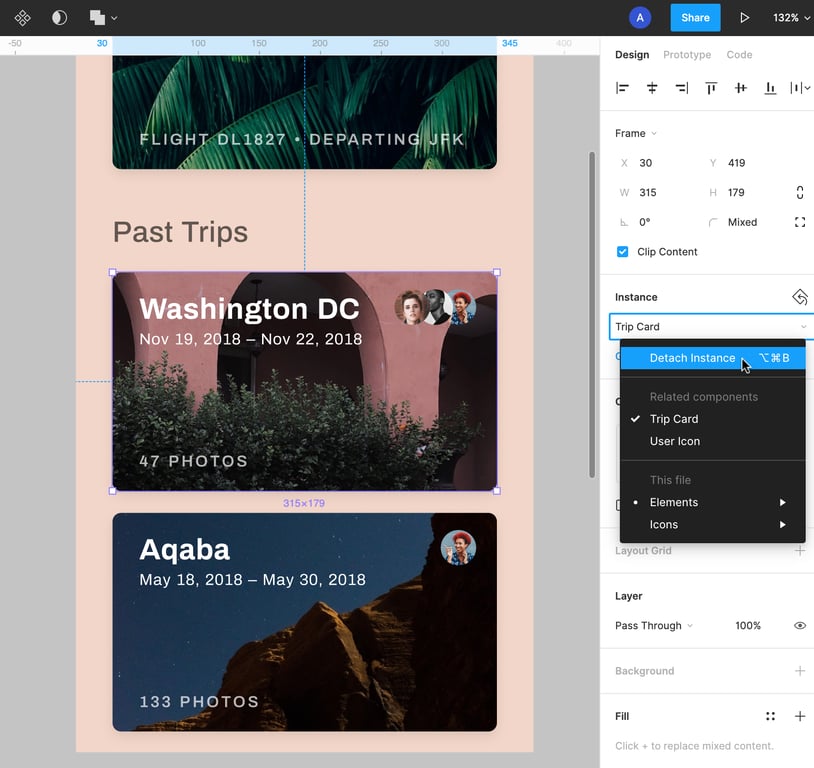Toggle layer visibility eye icon
Viewport: 814px width, 768px height.
799,626
